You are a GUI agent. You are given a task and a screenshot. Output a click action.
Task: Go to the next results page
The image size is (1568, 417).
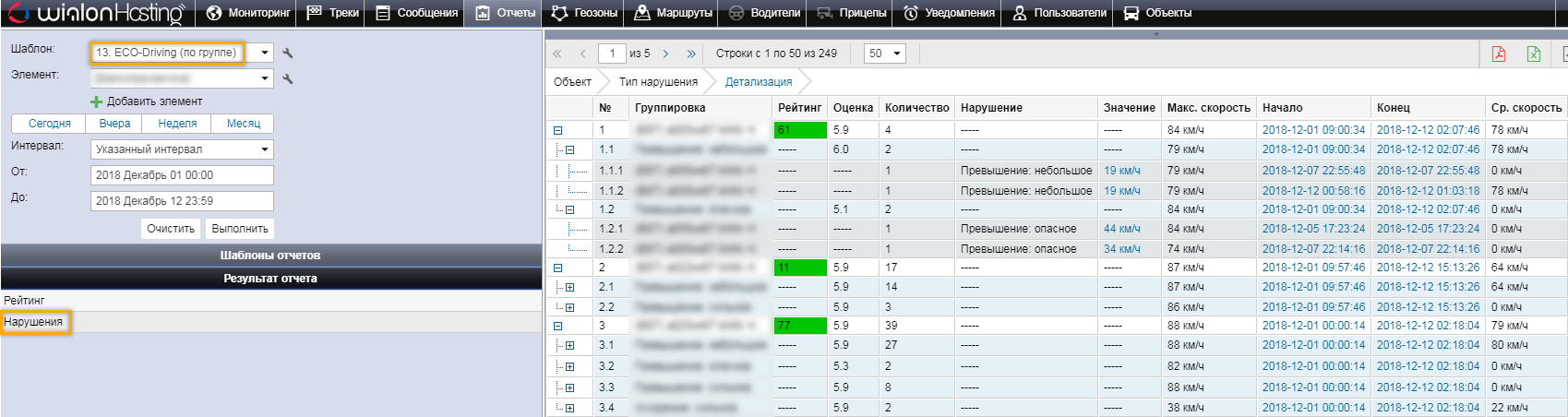pyautogui.click(x=665, y=54)
